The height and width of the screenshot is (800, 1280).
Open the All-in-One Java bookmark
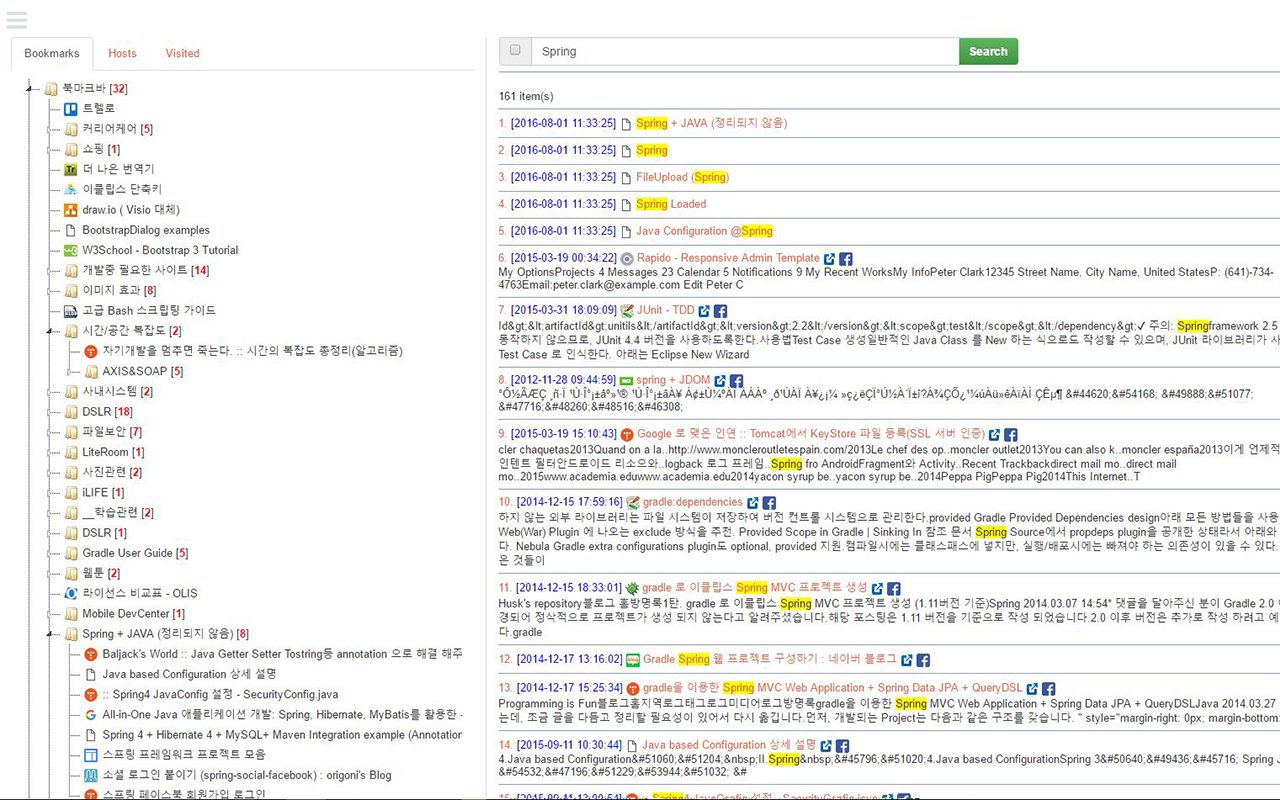[x=282, y=715]
